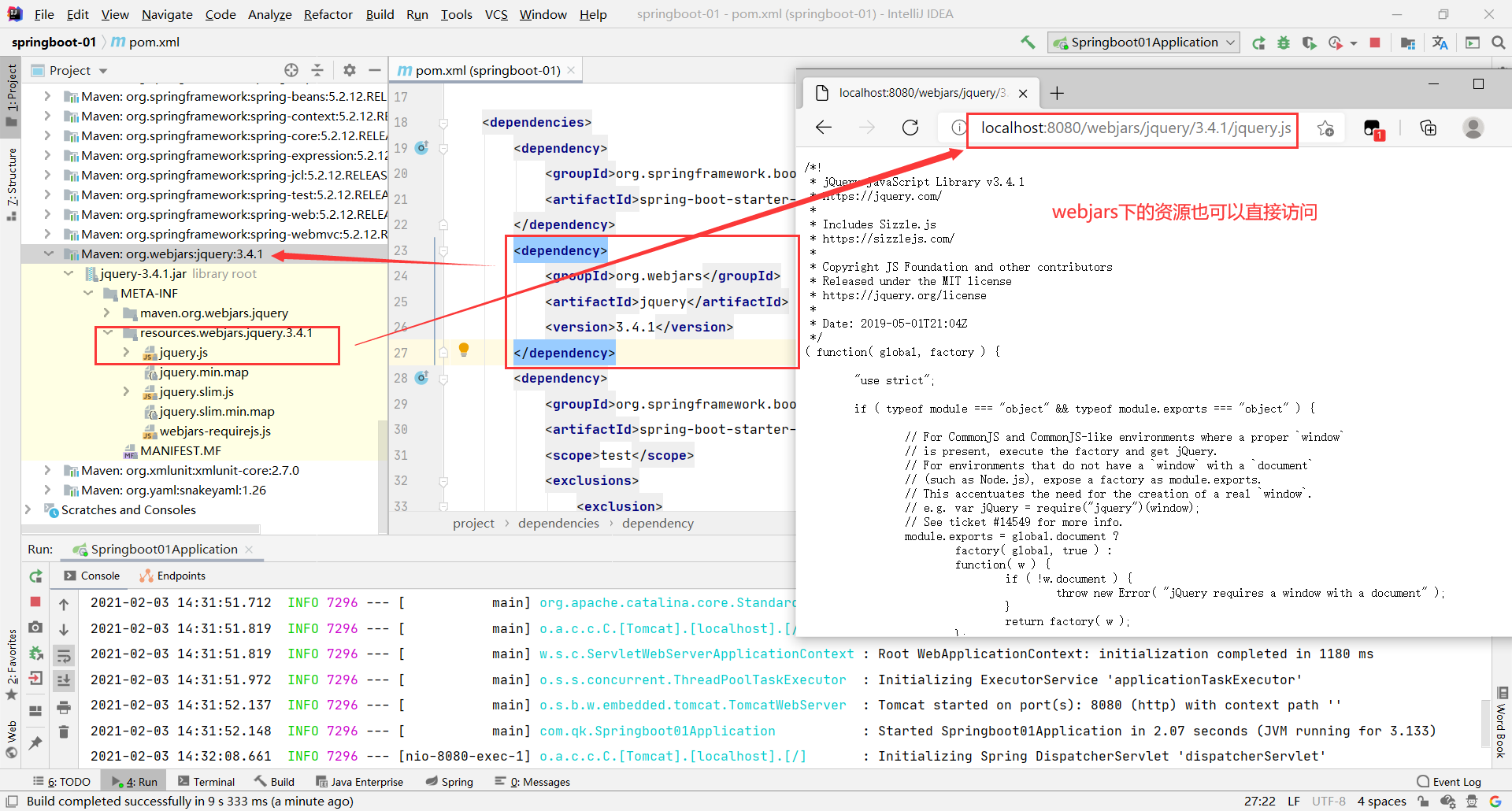Stop process in the Run panel
The width and height of the screenshot is (1512, 811).
[35, 602]
